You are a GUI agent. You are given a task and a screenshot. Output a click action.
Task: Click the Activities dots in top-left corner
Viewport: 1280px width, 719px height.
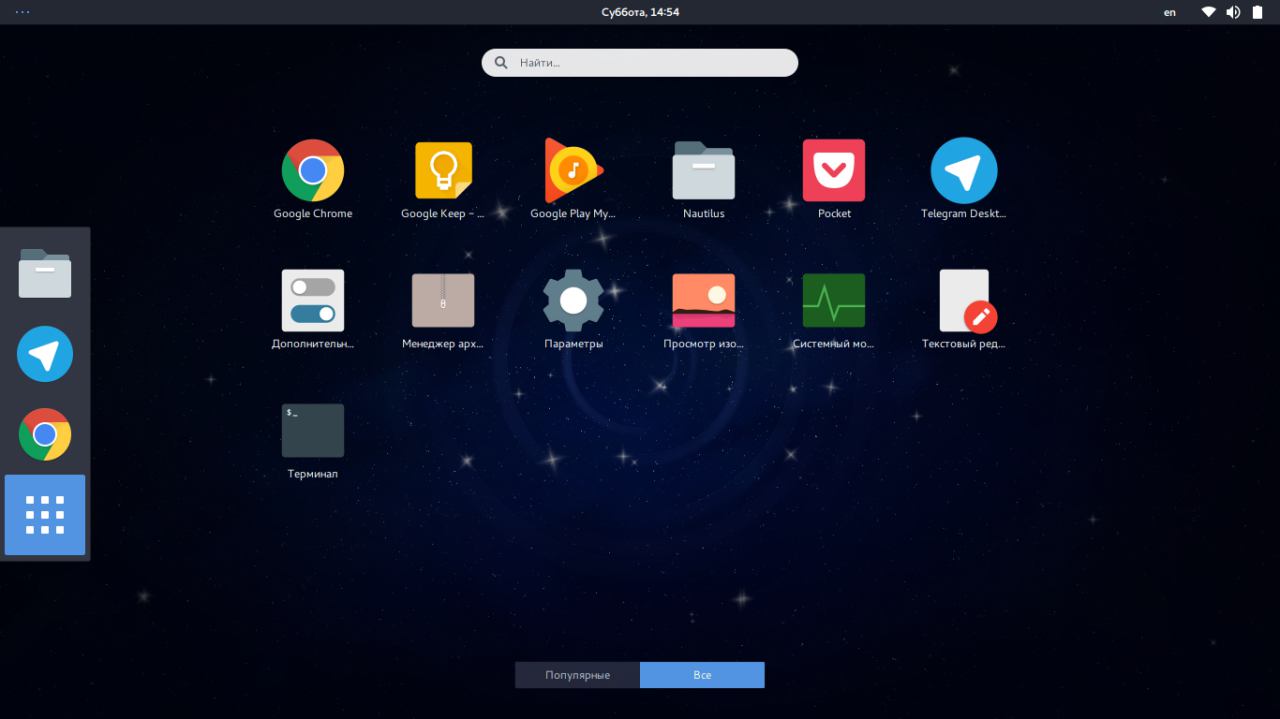point(22,12)
